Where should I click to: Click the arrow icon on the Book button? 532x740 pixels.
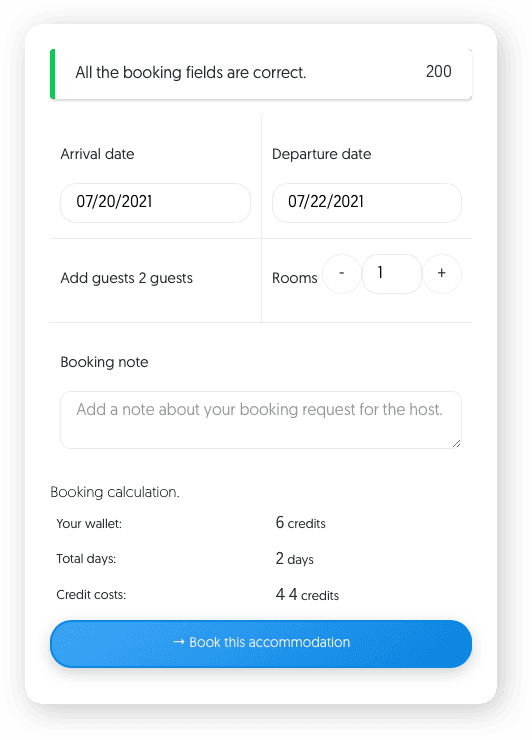pyautogui.click(x=178, y=642)
